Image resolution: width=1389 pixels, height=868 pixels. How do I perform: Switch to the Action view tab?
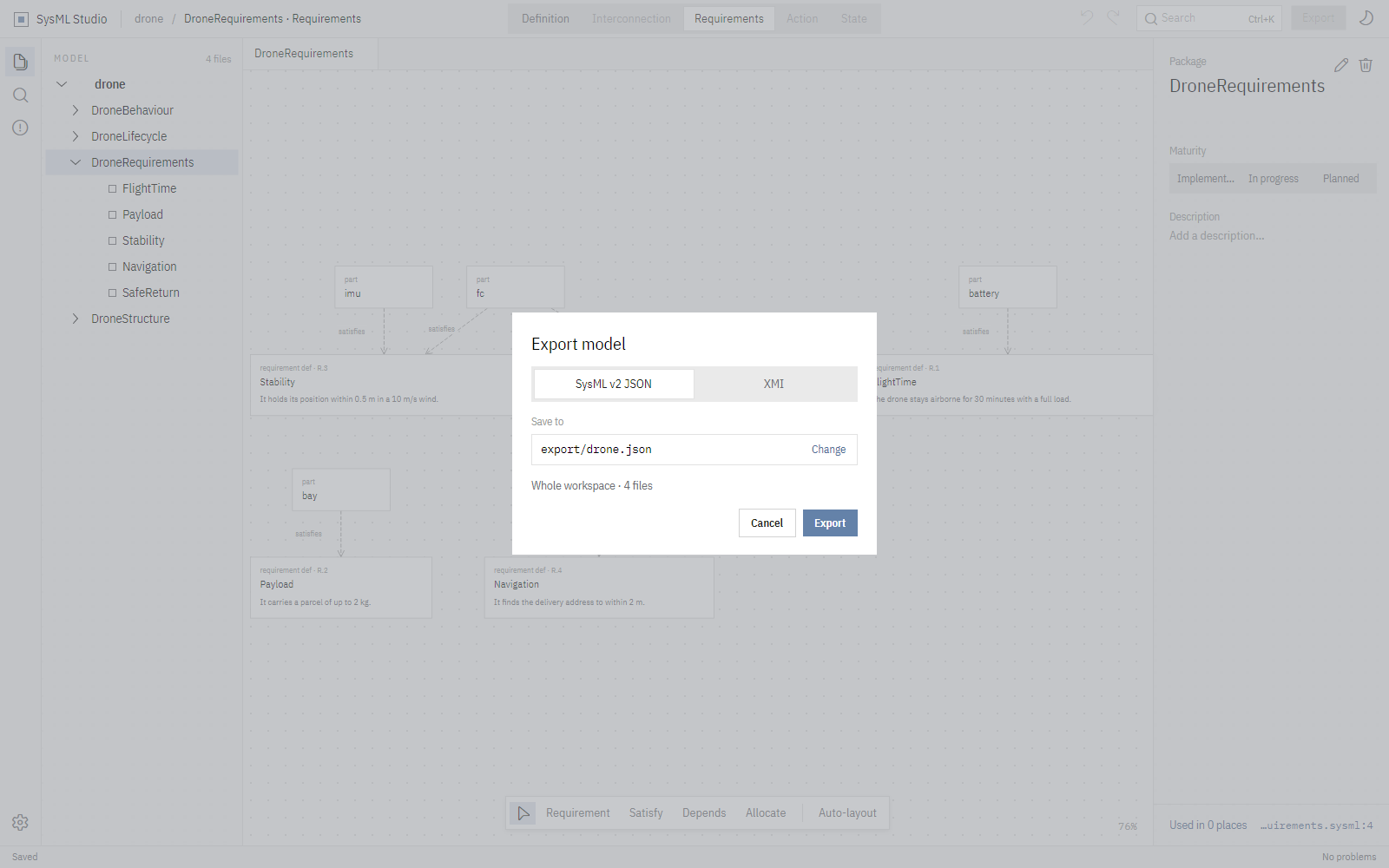point(802,19)
